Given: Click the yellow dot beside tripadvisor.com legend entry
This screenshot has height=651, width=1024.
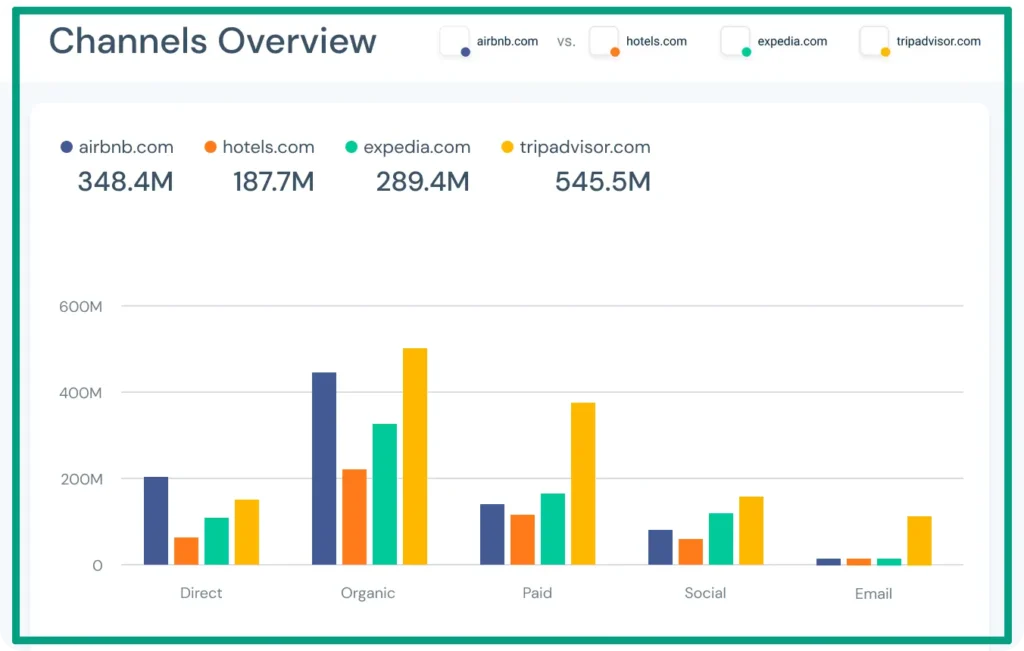Looking at the screenshot, I should 505,146.
